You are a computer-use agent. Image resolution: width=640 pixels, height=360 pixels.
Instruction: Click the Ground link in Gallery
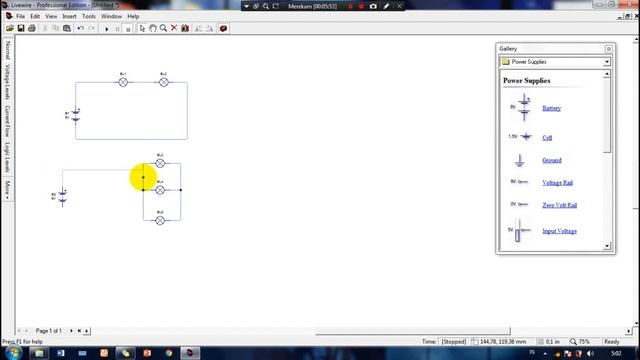(552, 160)
